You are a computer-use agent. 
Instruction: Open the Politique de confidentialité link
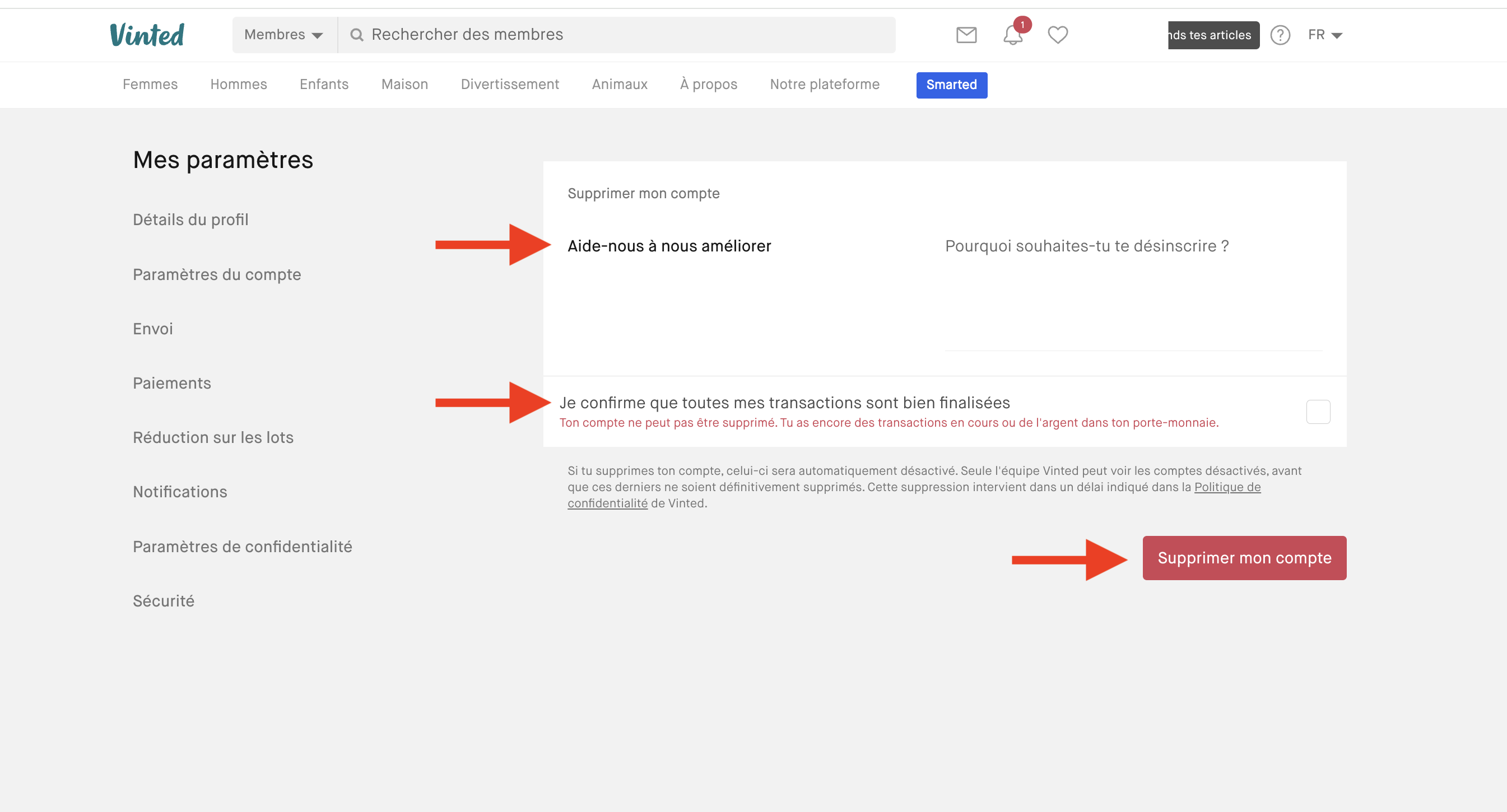pyautogui.click(x=1227, y=487)
